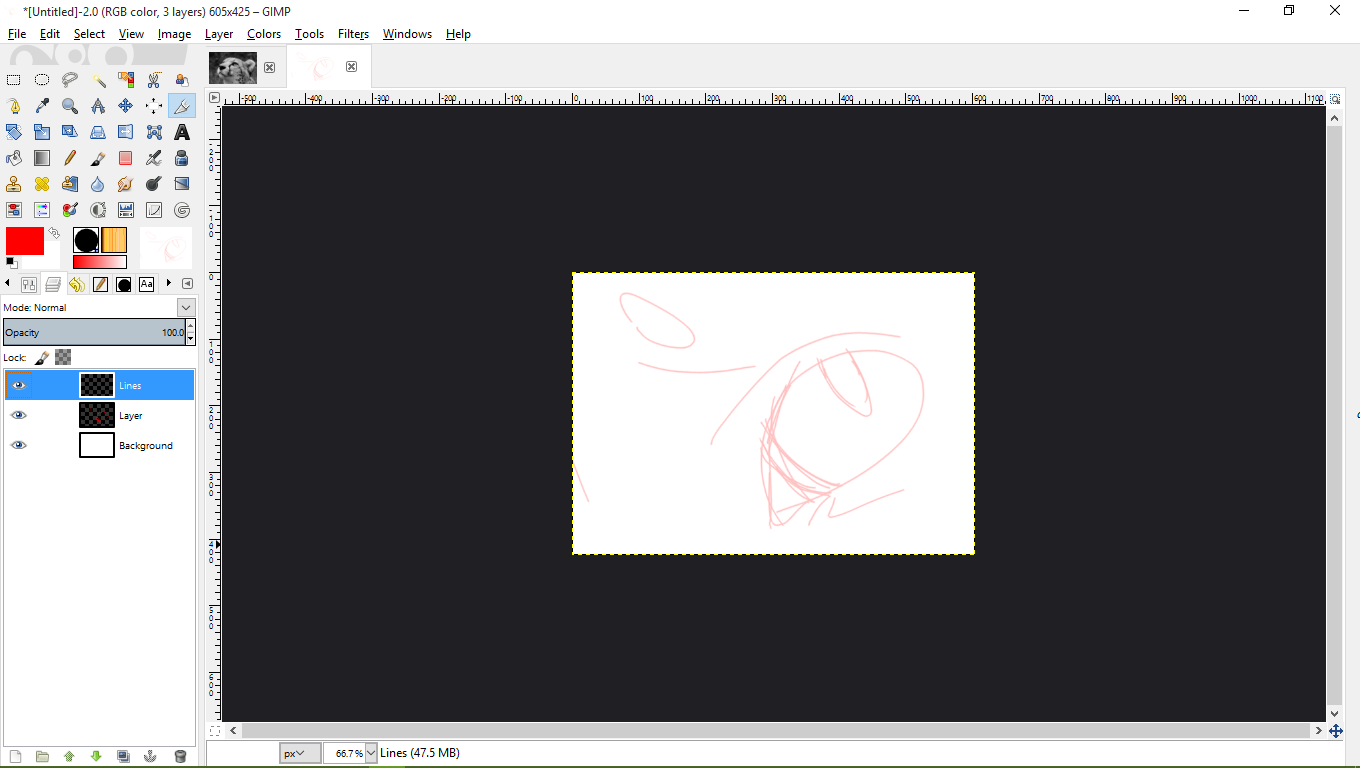Screen dimensions: 1360x768
Task: Open the dock tab configuration menu
Action: click(x=187, y=284)
